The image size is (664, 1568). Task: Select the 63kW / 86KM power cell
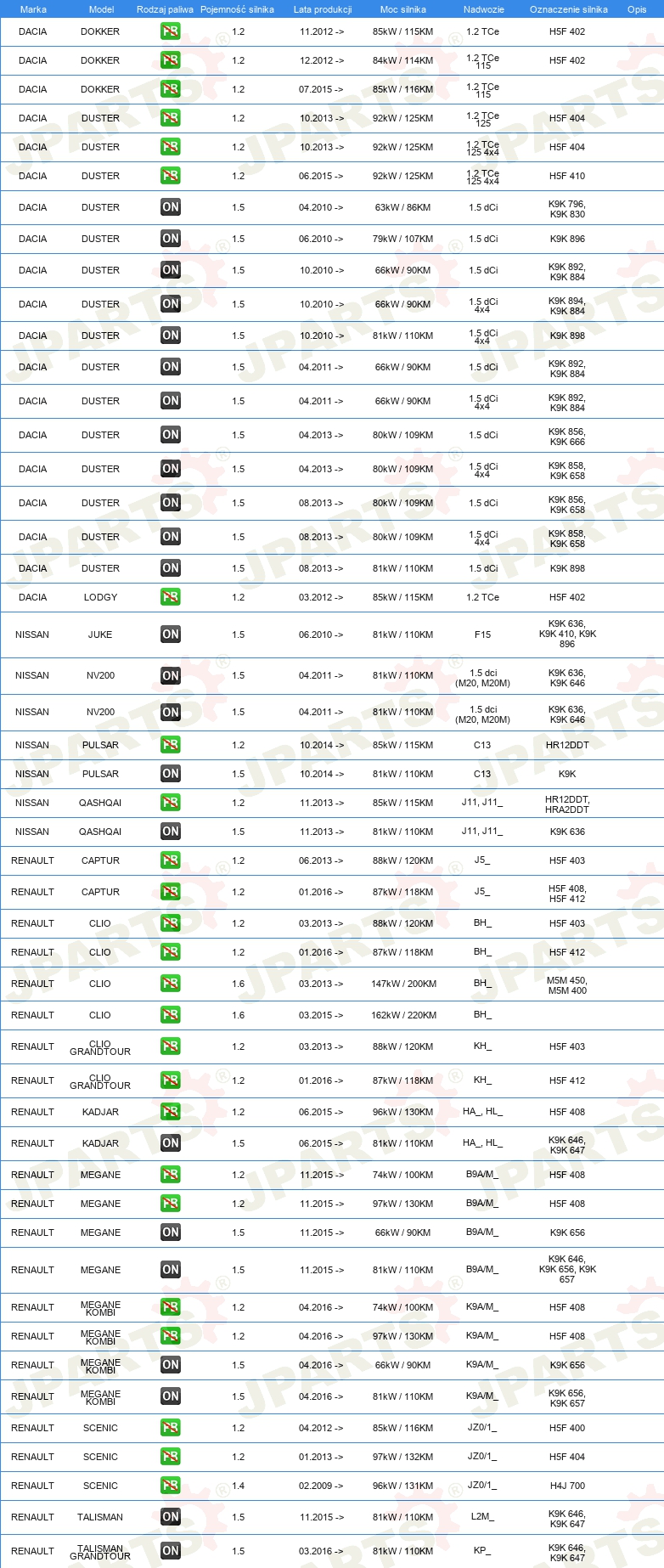(x=402, y=207)
